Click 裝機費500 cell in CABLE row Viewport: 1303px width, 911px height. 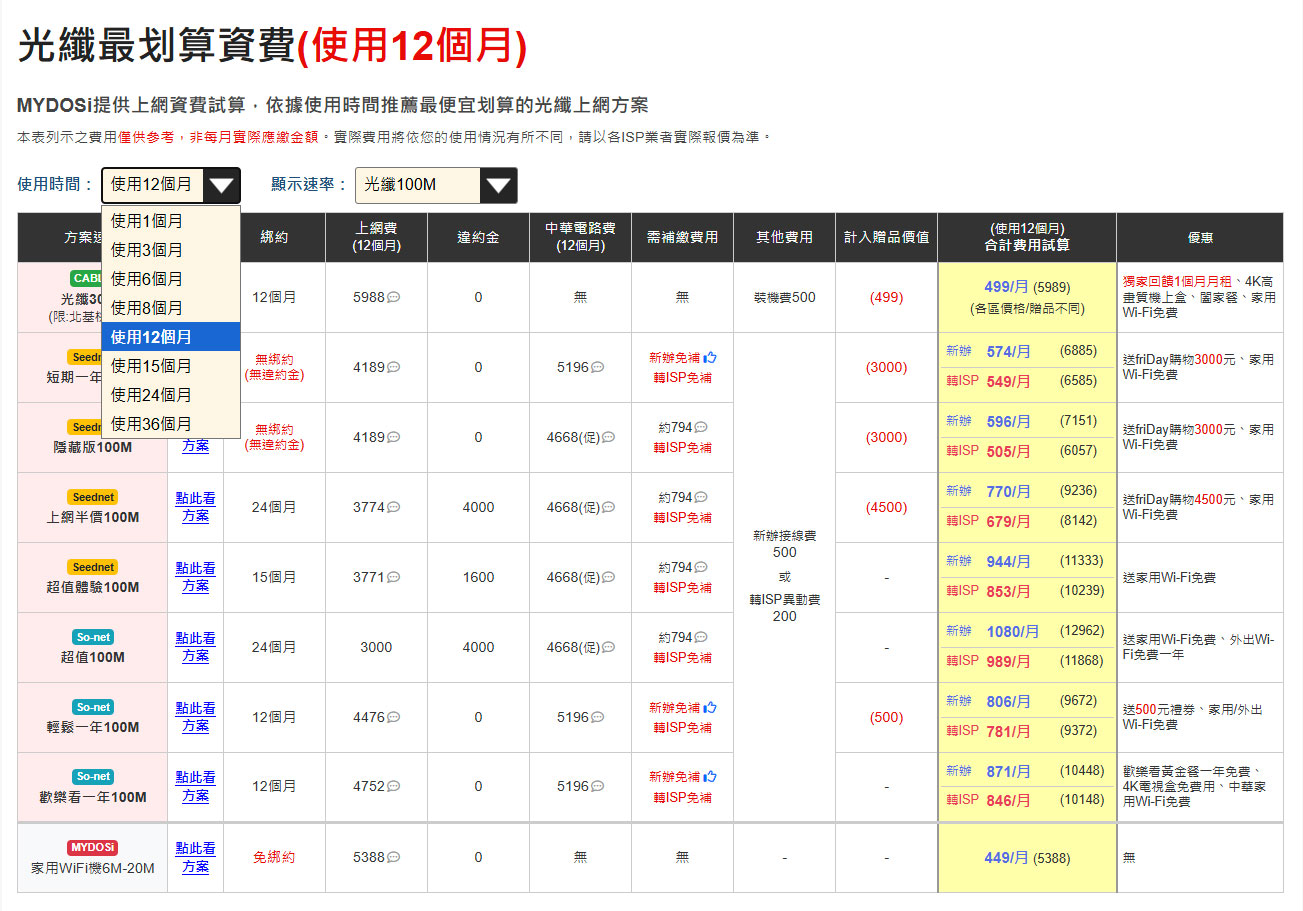click(785, 298)
